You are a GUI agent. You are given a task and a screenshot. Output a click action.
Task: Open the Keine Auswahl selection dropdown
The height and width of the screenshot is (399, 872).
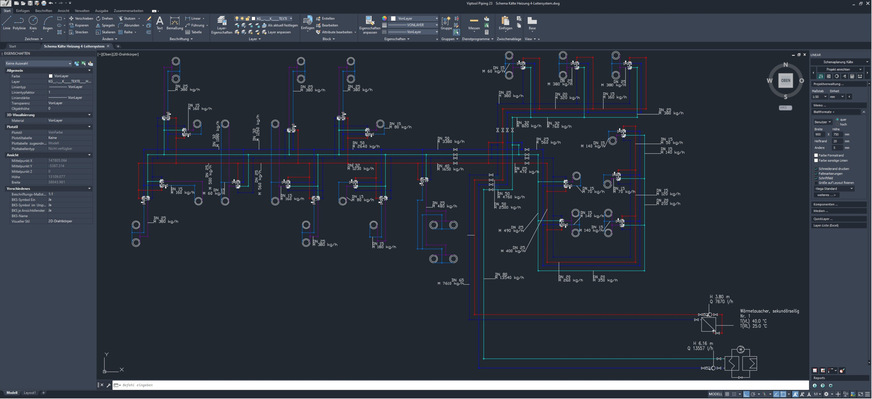tap(38, 63)
